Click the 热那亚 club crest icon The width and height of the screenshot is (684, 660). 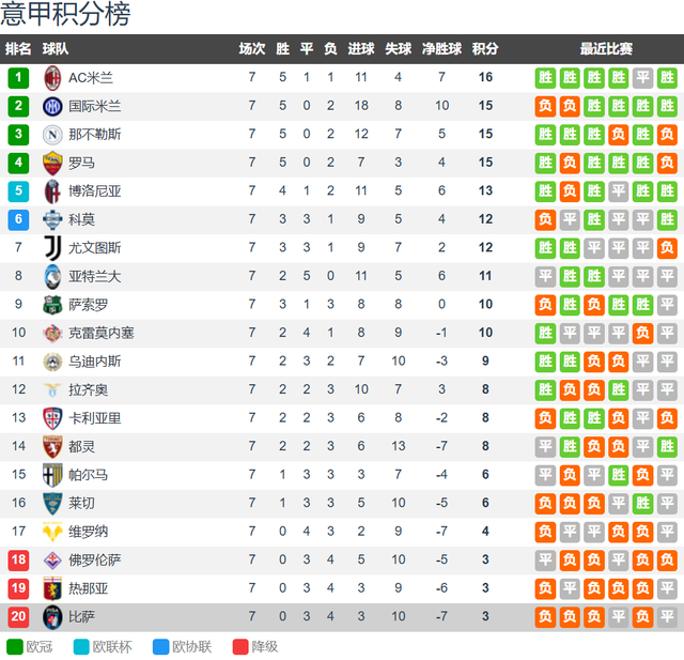coord(53,589)
